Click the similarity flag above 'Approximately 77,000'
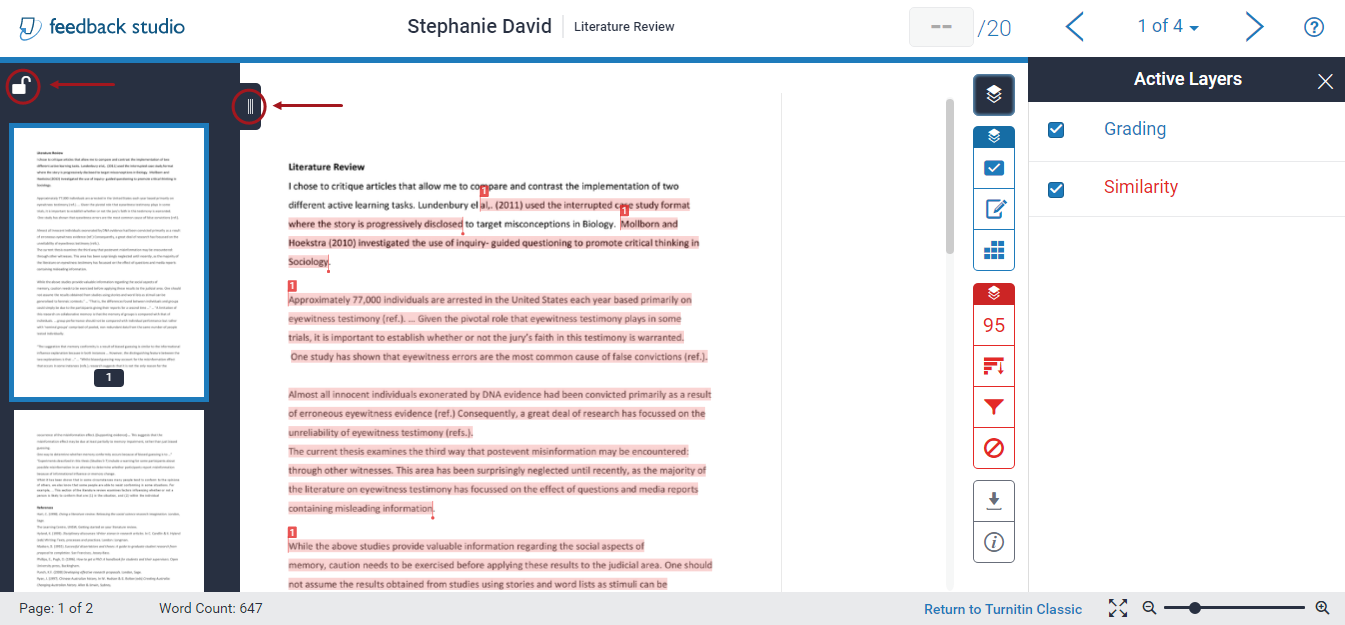Screen dimensions: 1345x625 [292, 287]
